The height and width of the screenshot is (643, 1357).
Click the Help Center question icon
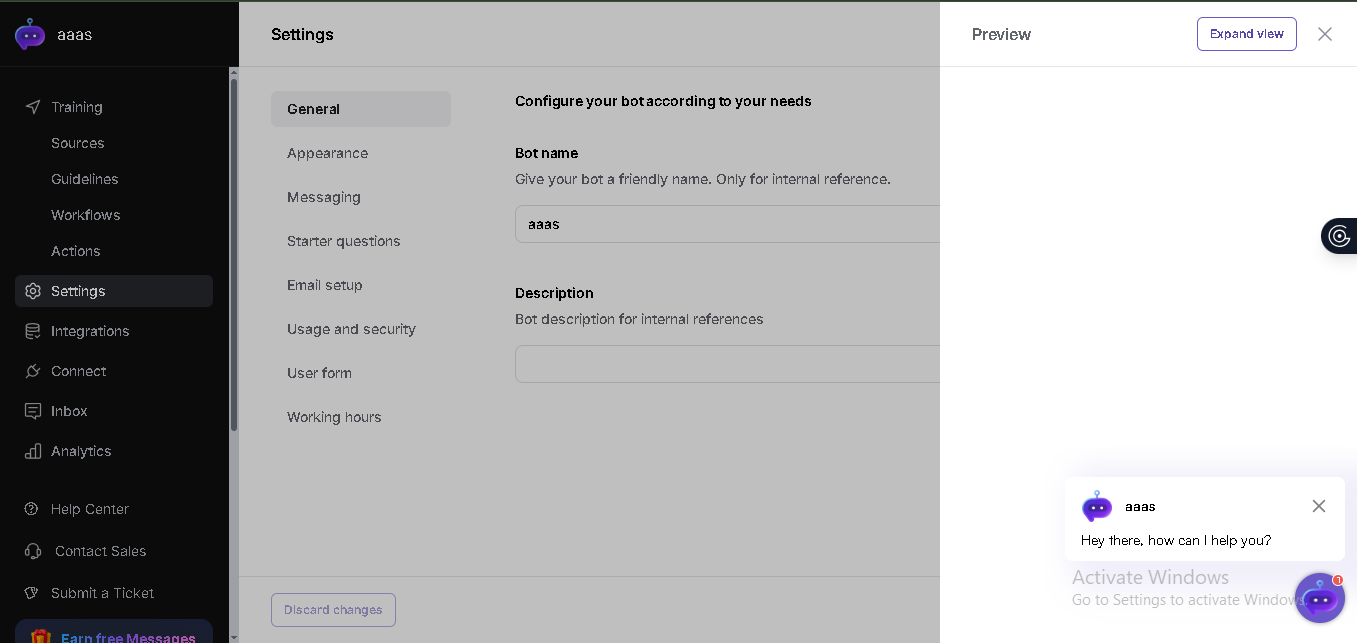[31, 509]
